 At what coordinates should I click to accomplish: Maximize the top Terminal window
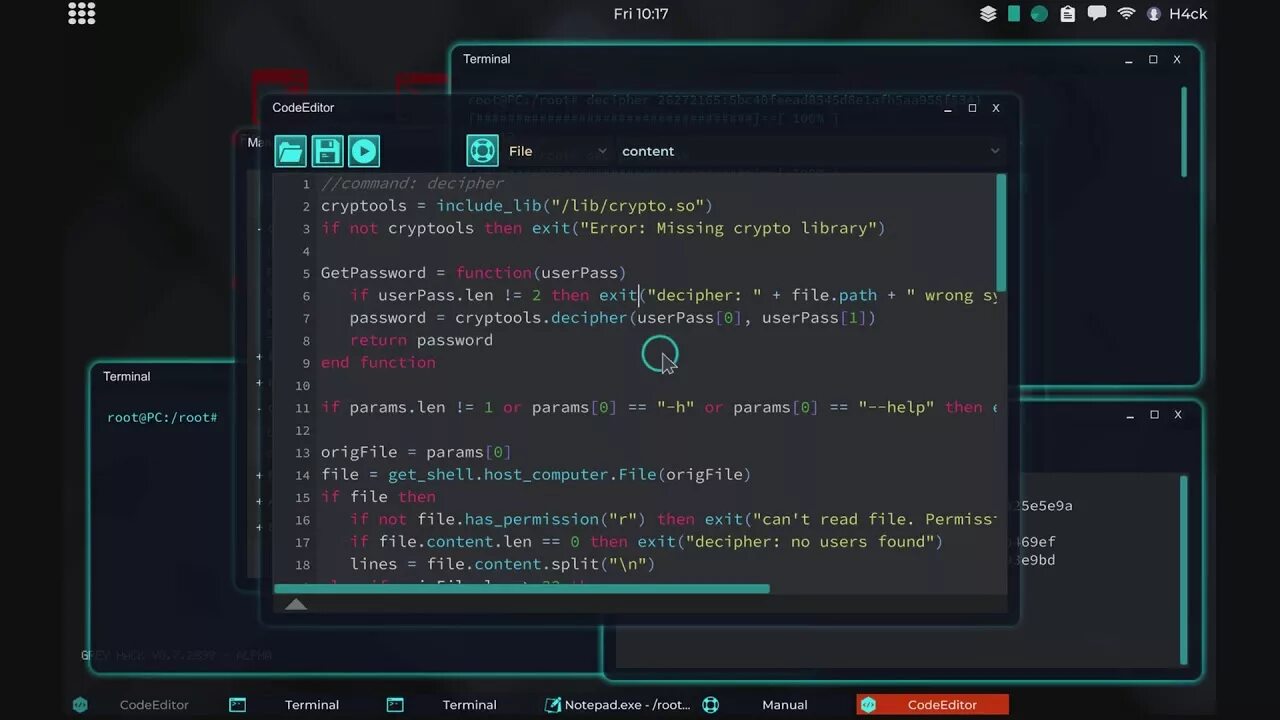pos(1153,59)
